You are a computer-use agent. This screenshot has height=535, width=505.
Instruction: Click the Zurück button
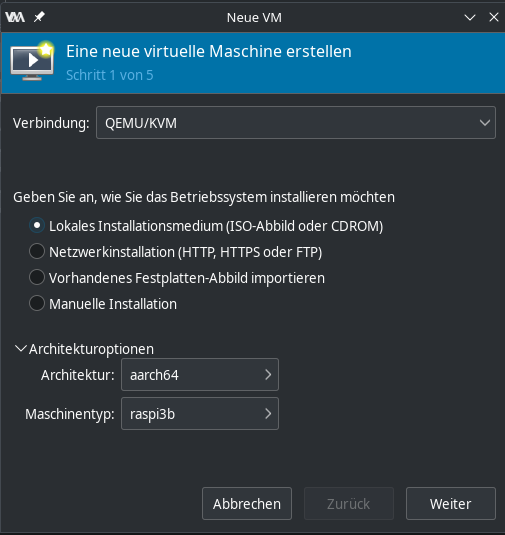(349, 504)
